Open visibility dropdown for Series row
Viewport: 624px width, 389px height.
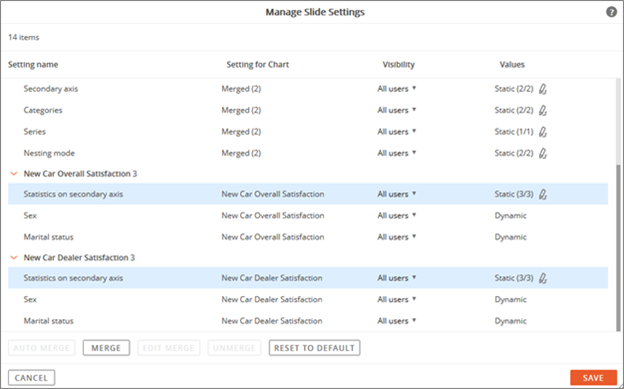(397, 132)
